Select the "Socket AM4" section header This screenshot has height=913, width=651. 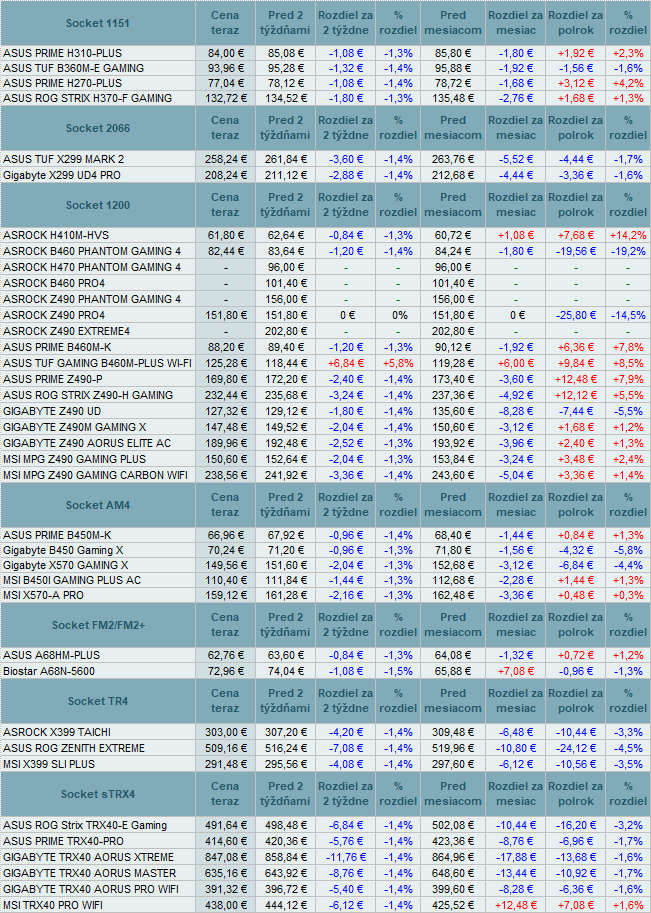point(97,505)
